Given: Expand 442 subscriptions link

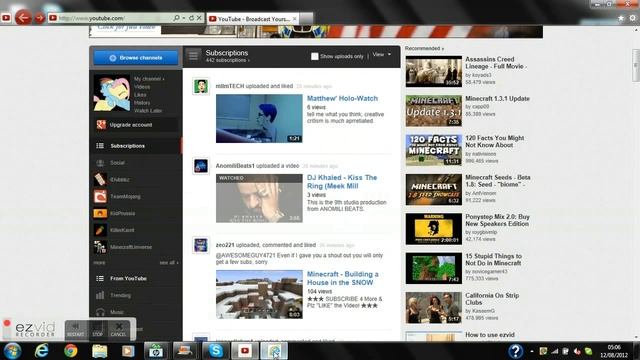Looking at the screenshot, I should coord(227,60).
